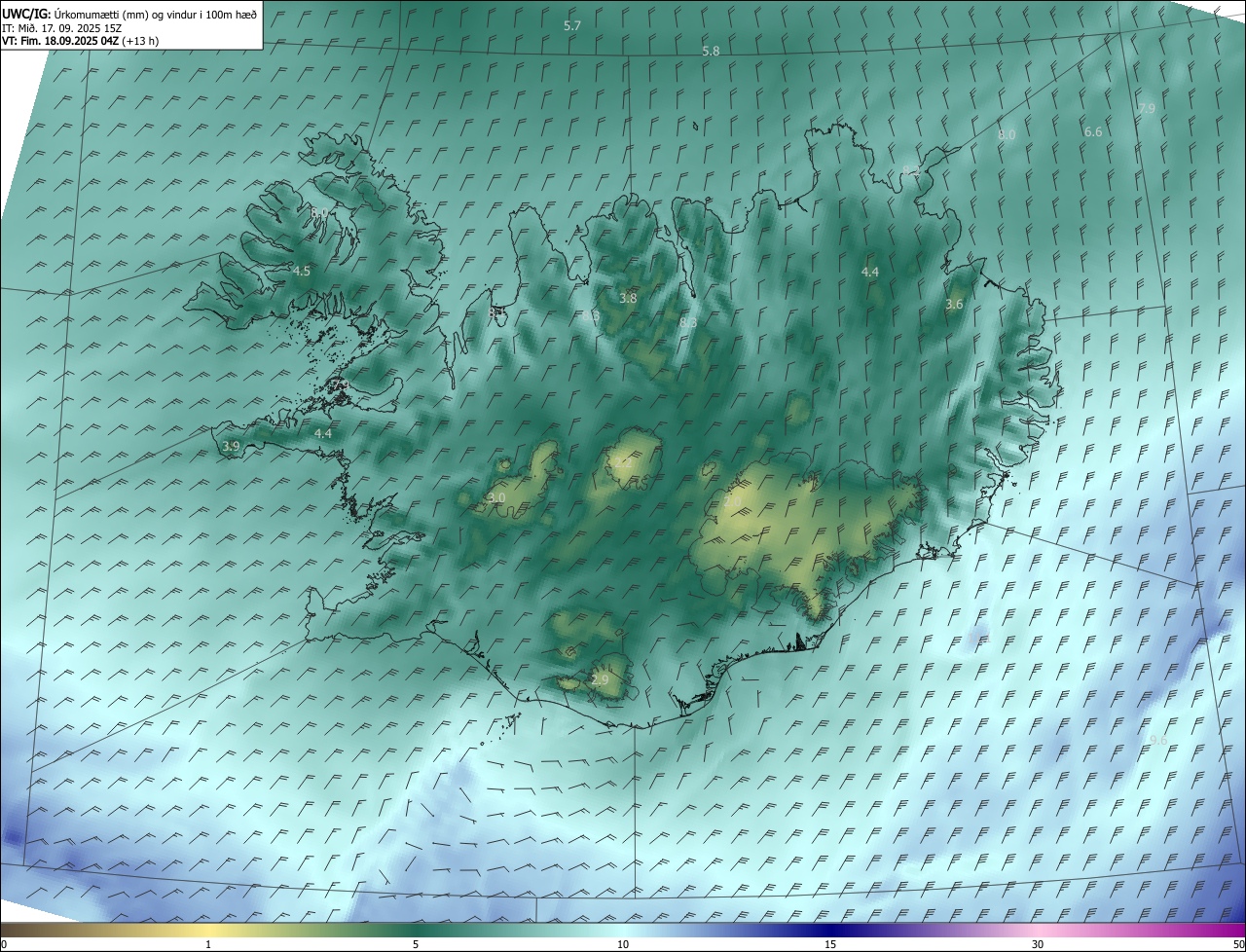Click the "10" tick on the colour scale
Screen dimensions: 1246x952
pyautogui.click(x=623, y=944)
